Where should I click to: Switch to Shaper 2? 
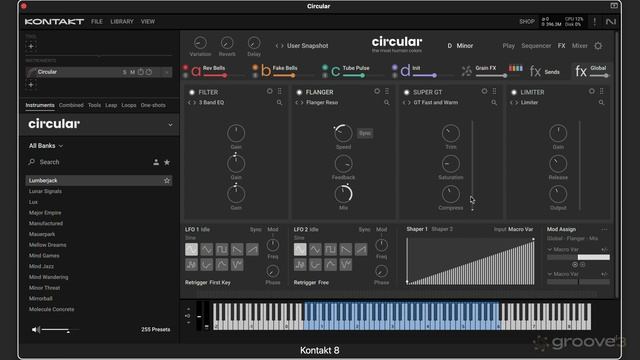tap(442, 229)
